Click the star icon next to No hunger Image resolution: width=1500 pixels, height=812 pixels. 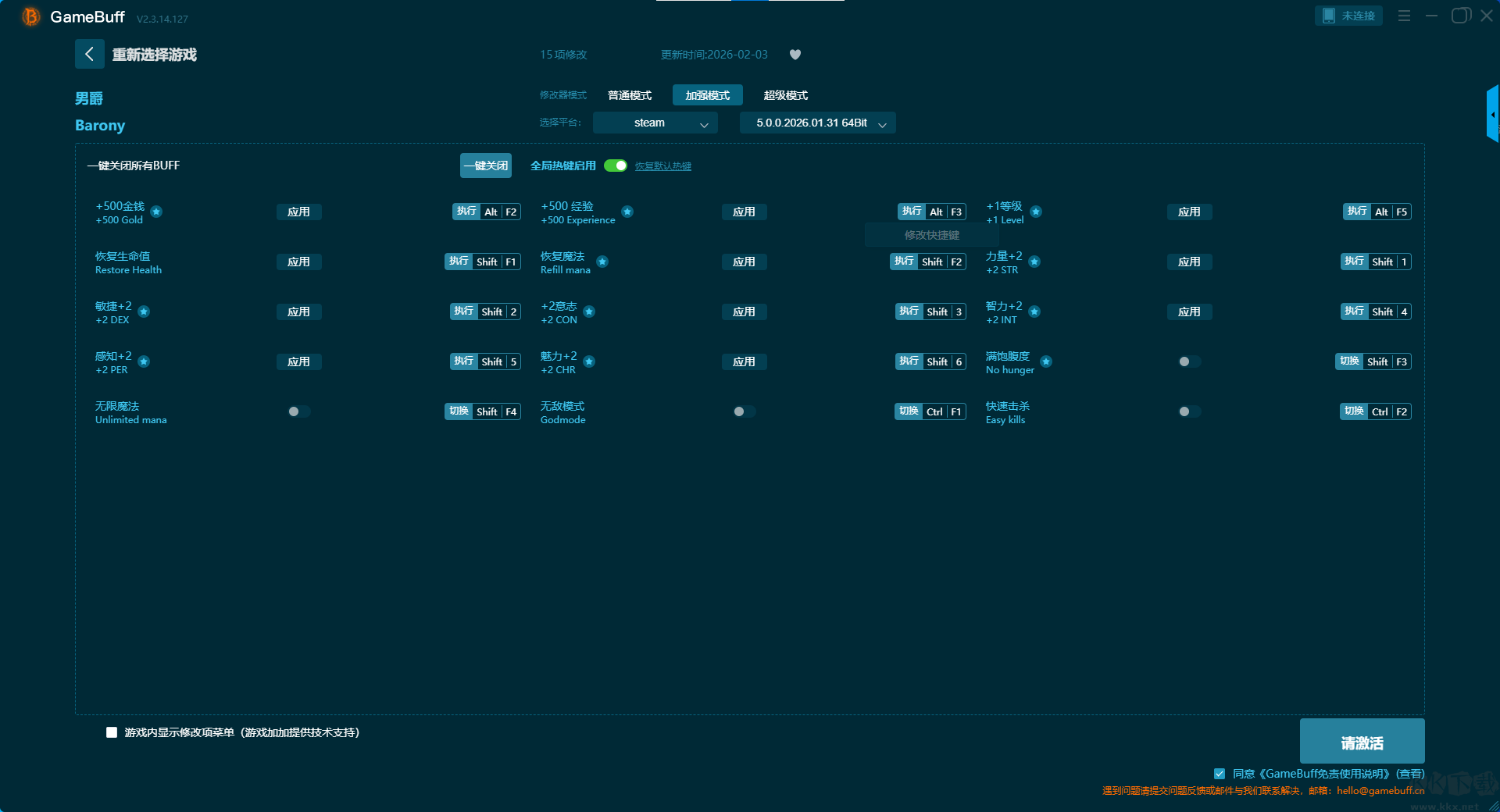[1046, 361]
